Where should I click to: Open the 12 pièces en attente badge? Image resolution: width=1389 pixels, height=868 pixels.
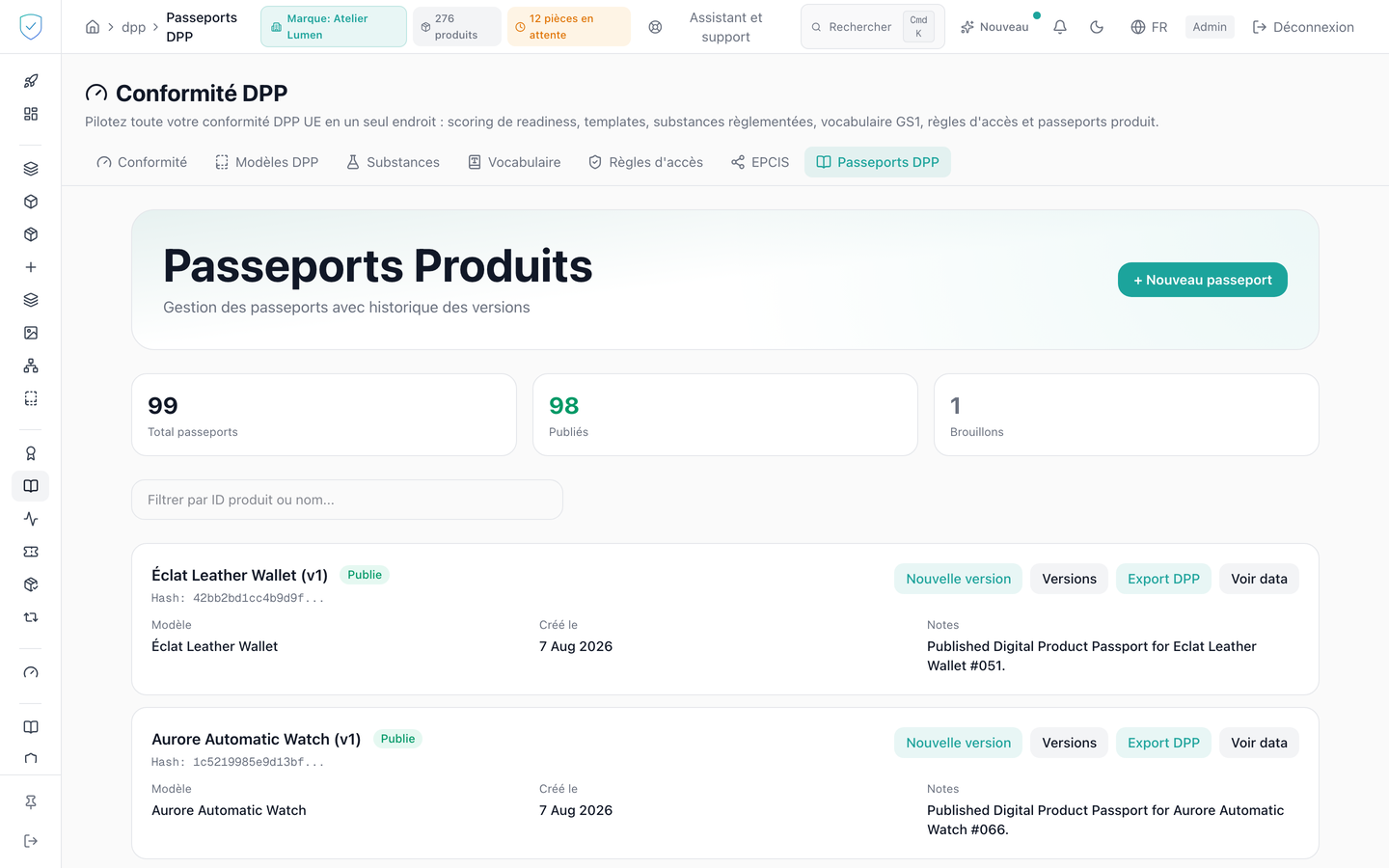[x=569, y=27]
